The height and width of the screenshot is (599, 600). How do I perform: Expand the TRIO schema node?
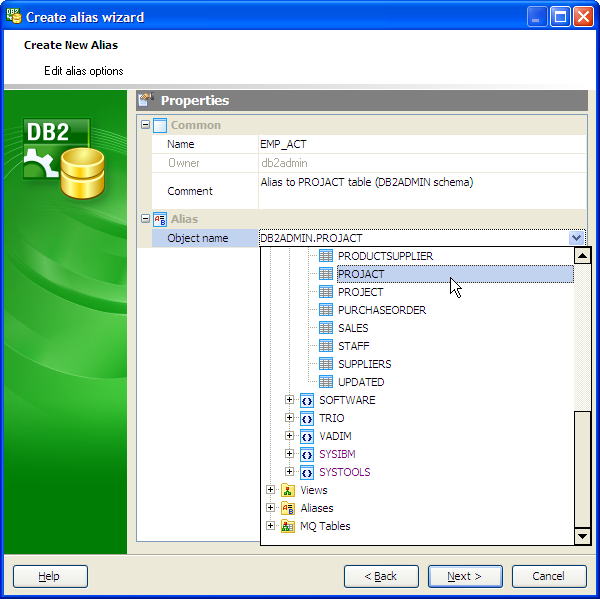click(x=290, y=418)
